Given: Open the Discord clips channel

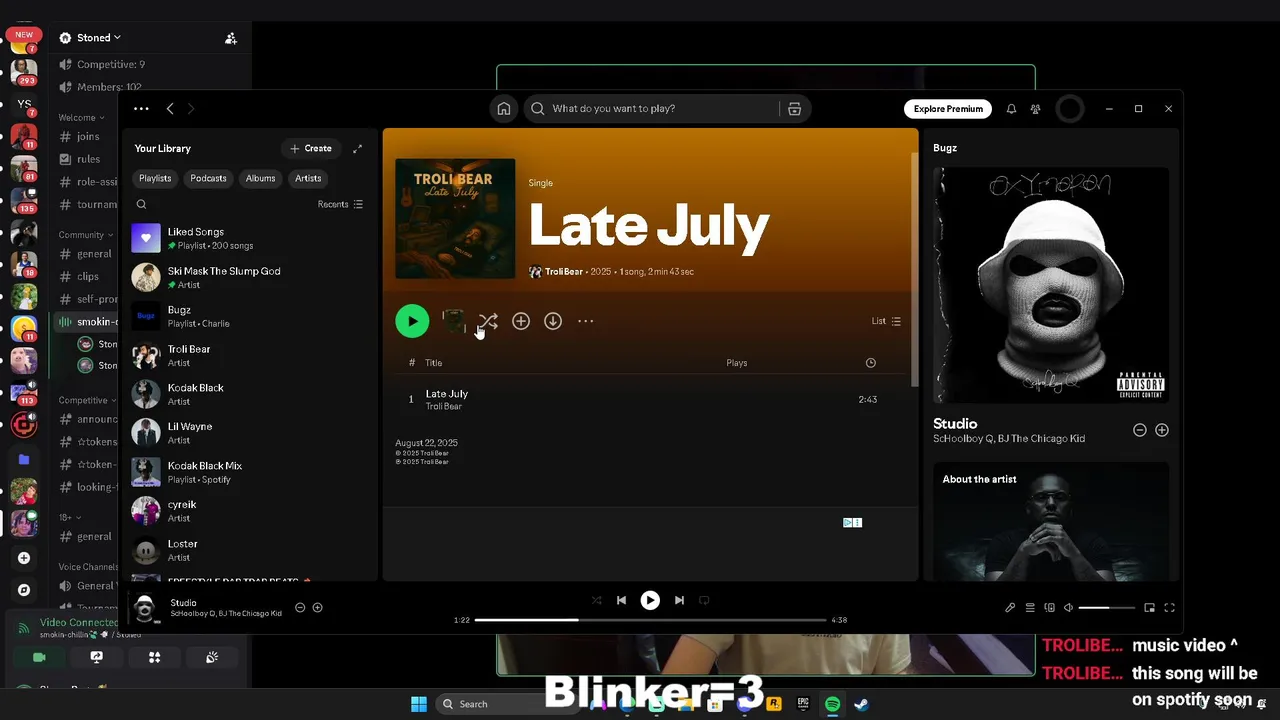Looking at the screenshot, I should (x=86, y=277).
